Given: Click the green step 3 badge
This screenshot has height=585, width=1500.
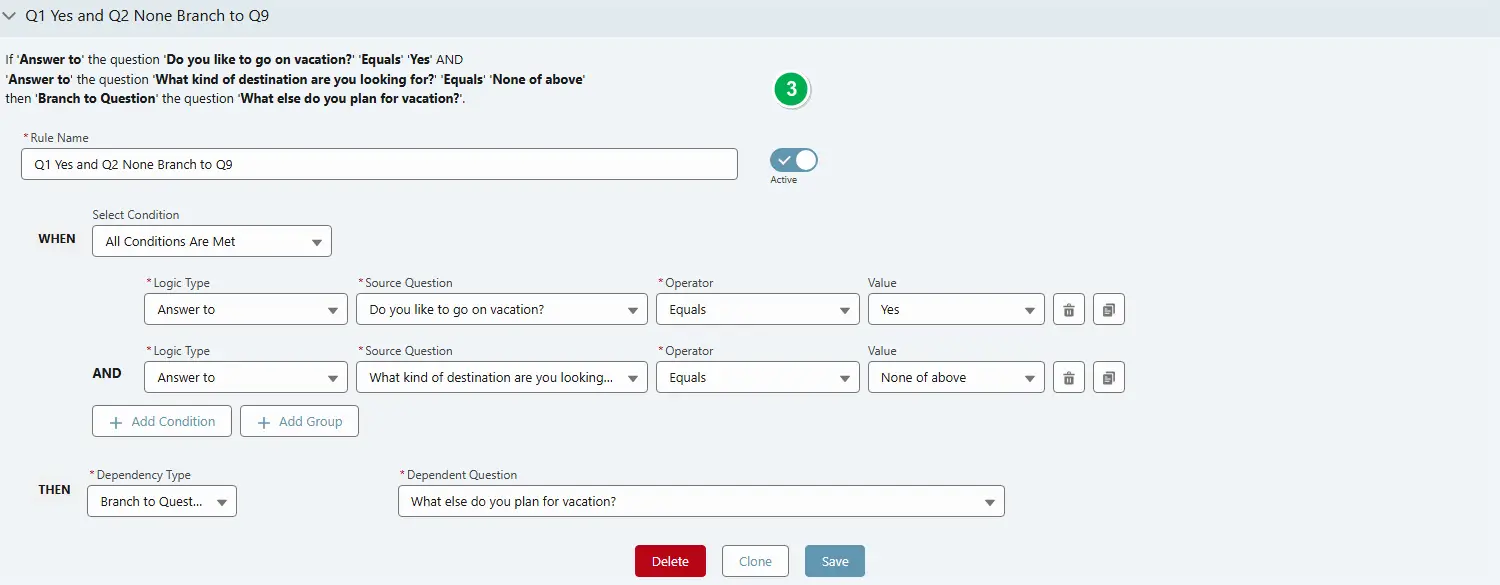Looking at the screenshot, I should point(791,88).
